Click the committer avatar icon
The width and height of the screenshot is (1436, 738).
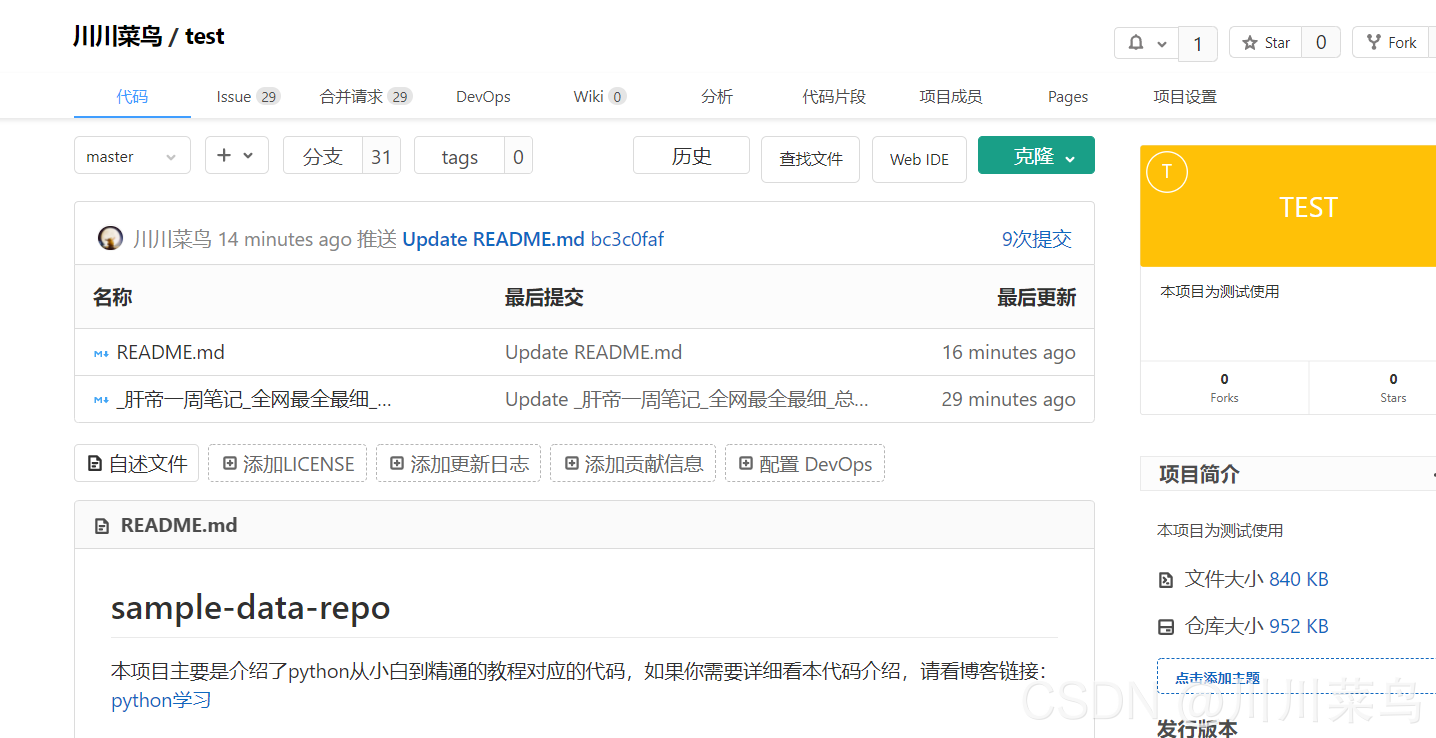(x=110, y=239)
